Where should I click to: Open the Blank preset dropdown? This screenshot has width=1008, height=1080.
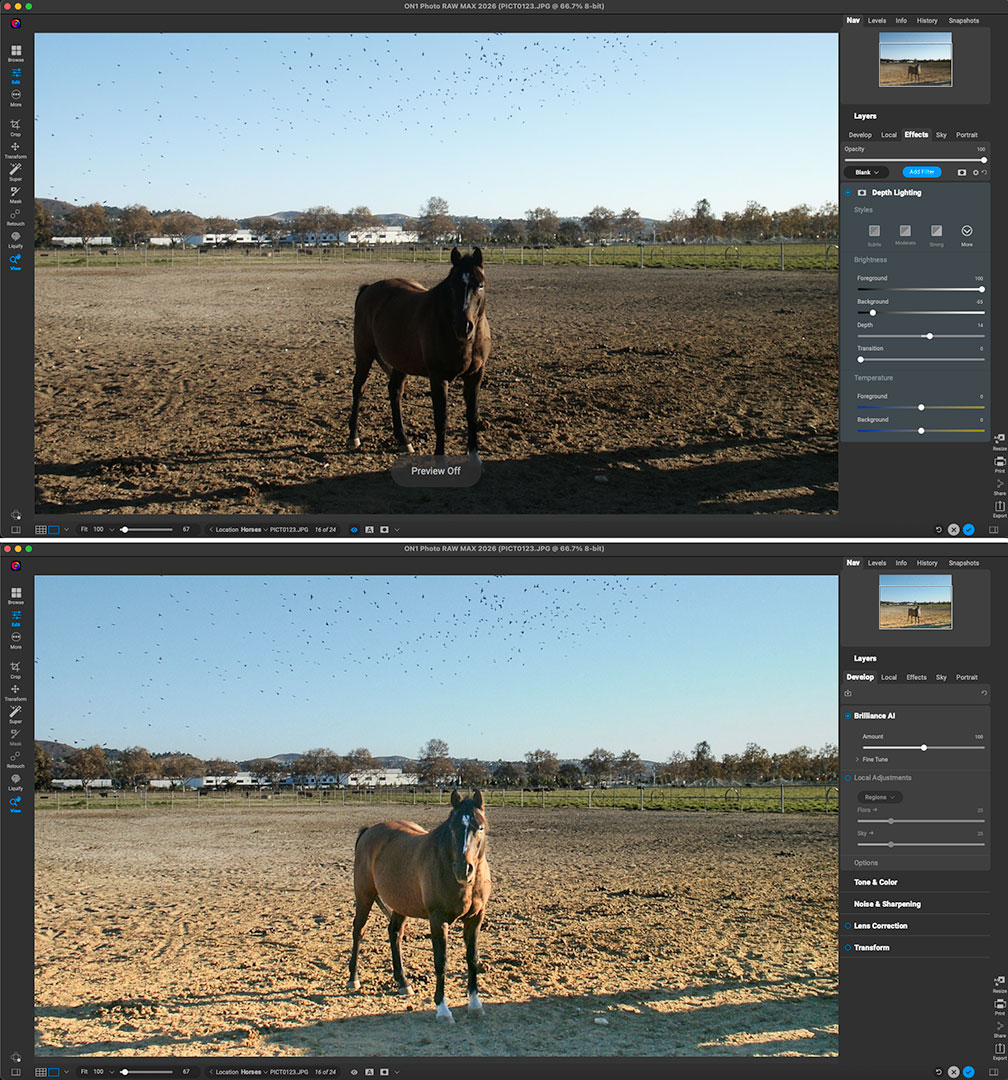(x=866, y=172)
